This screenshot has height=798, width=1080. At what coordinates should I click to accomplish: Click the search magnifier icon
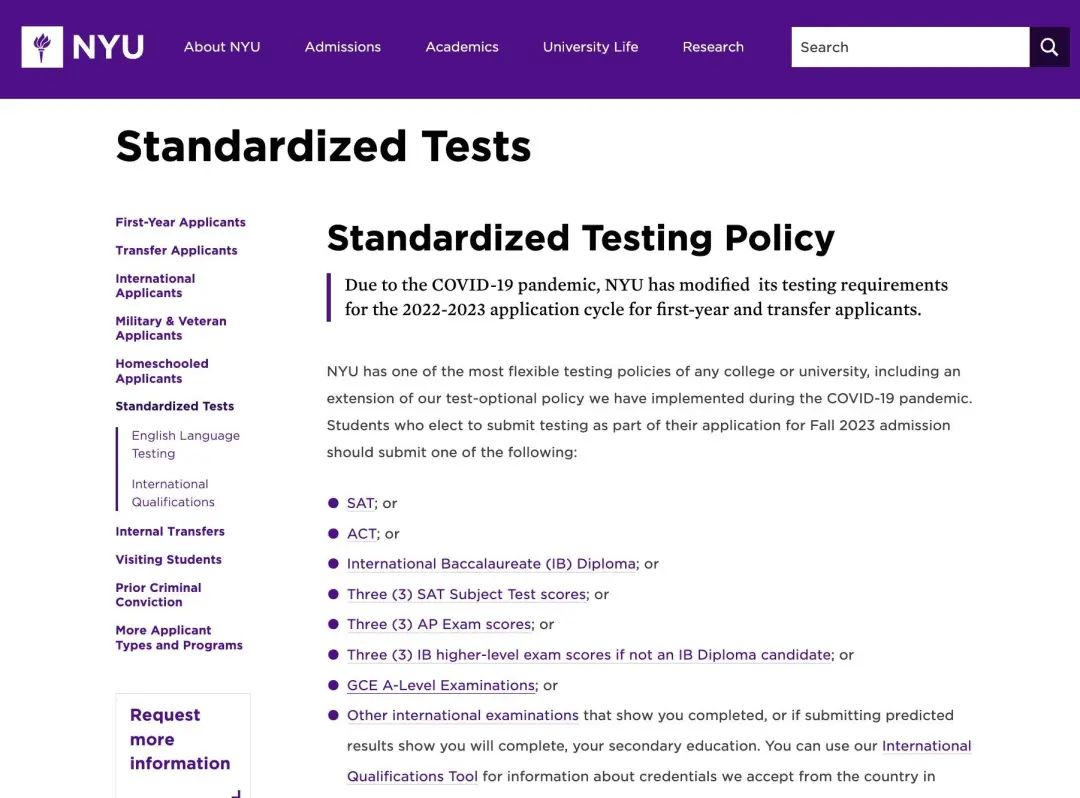1049,47
